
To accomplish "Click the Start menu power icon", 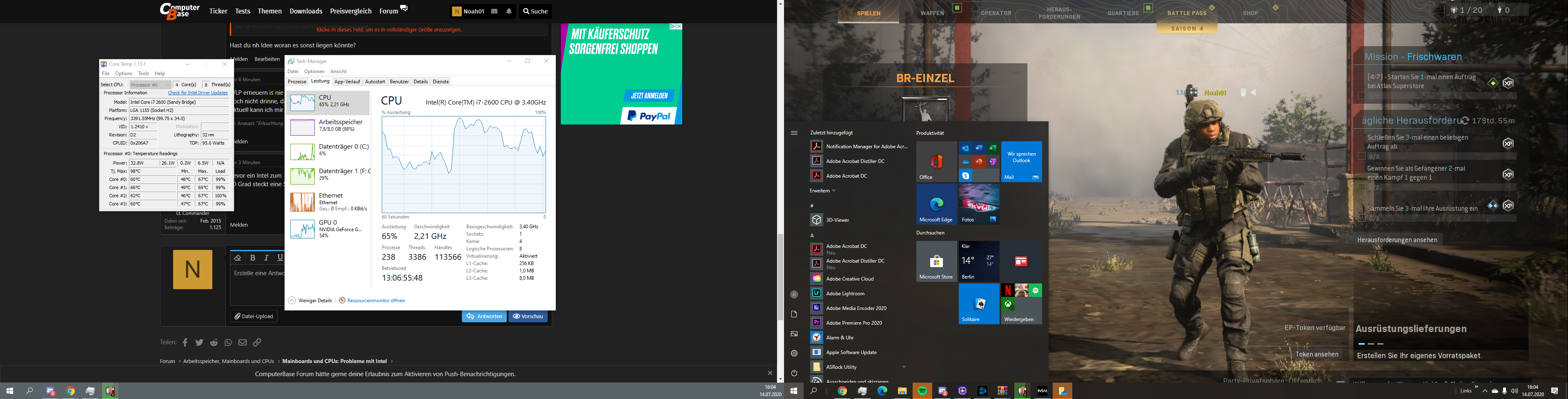I will [x=794, y=373].
